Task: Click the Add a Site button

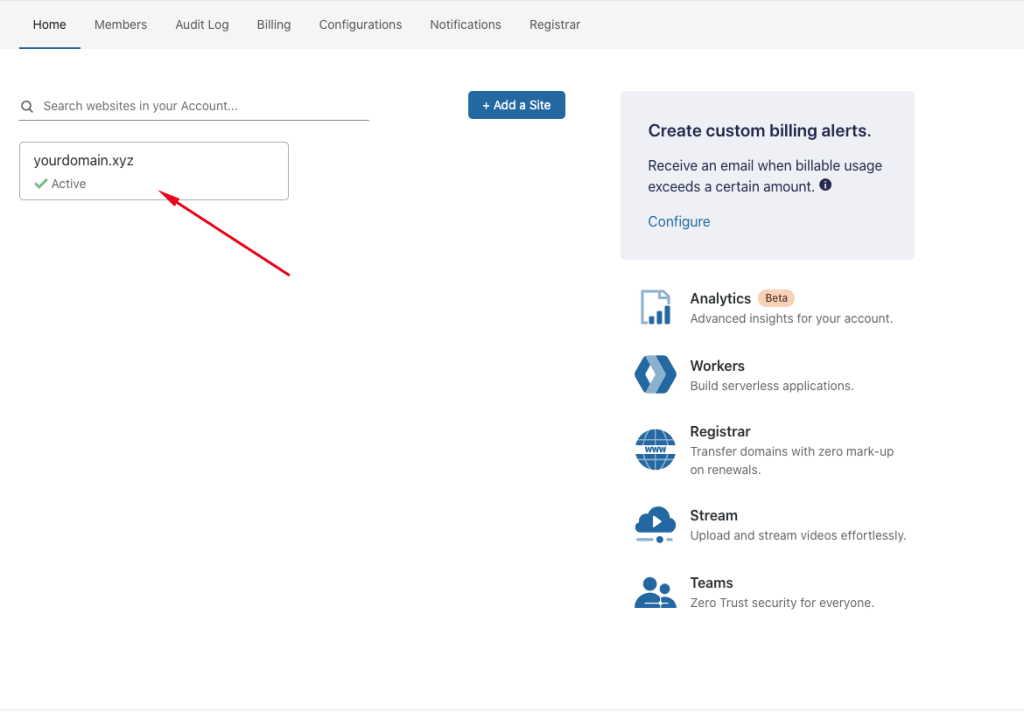Action: pos(516,104)
